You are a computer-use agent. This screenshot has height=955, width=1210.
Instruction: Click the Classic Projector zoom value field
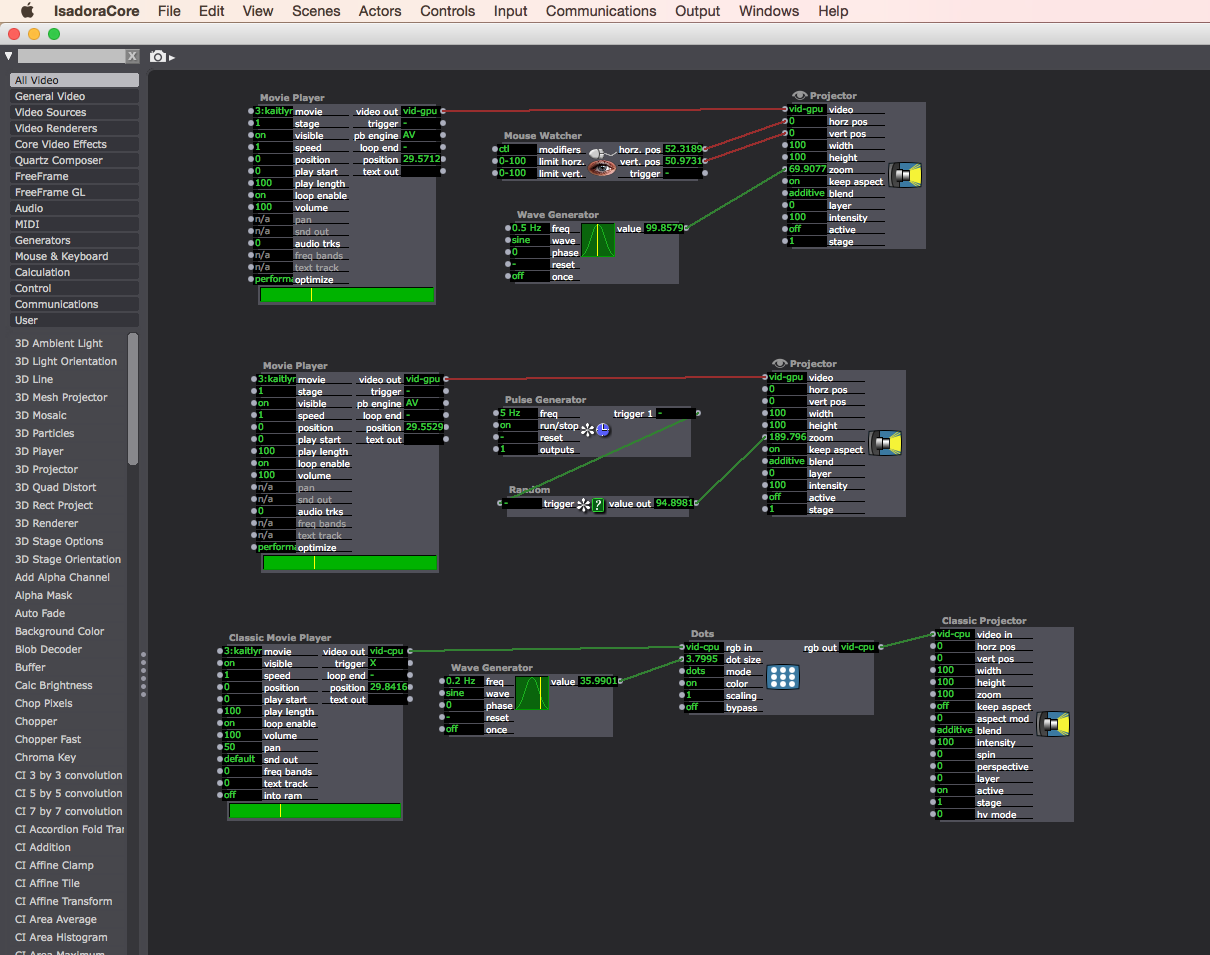[x=954, y=695]
